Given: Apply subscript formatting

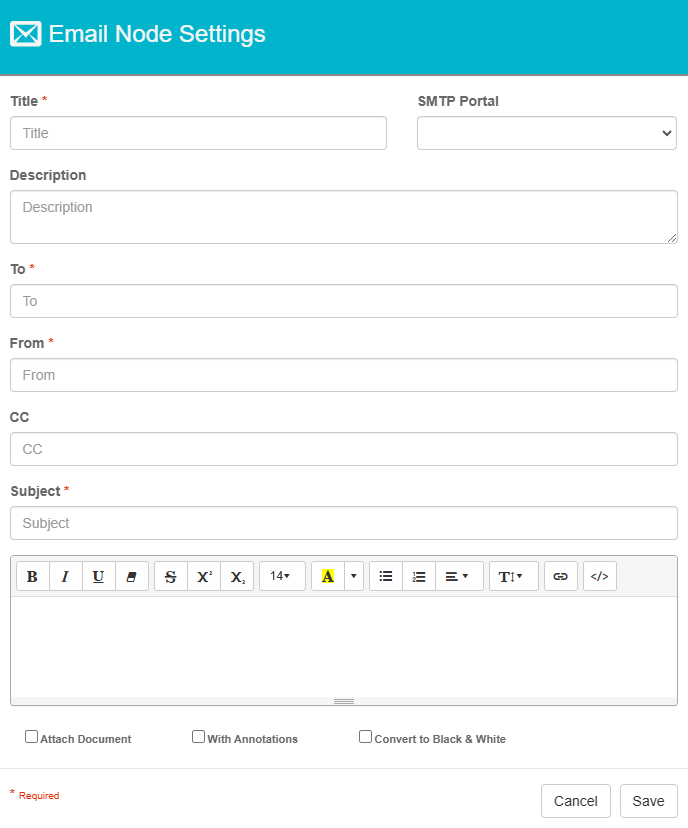Looking at the screenshot, I should click(x=237, y=576).
